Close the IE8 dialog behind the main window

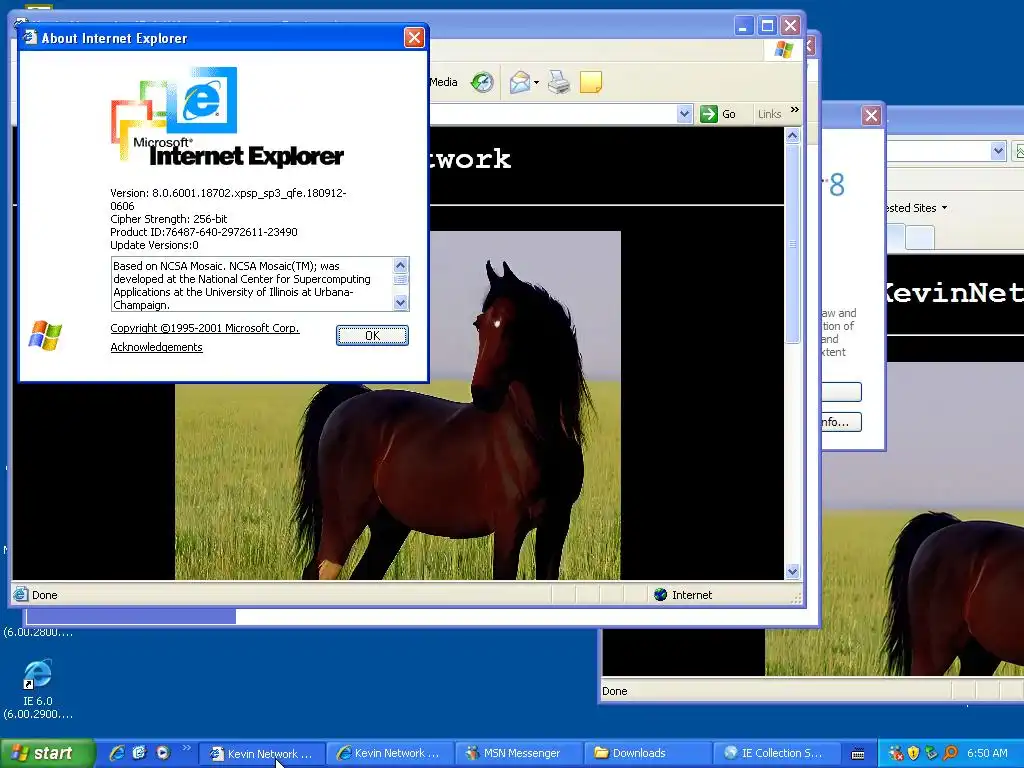pos(871,116)
